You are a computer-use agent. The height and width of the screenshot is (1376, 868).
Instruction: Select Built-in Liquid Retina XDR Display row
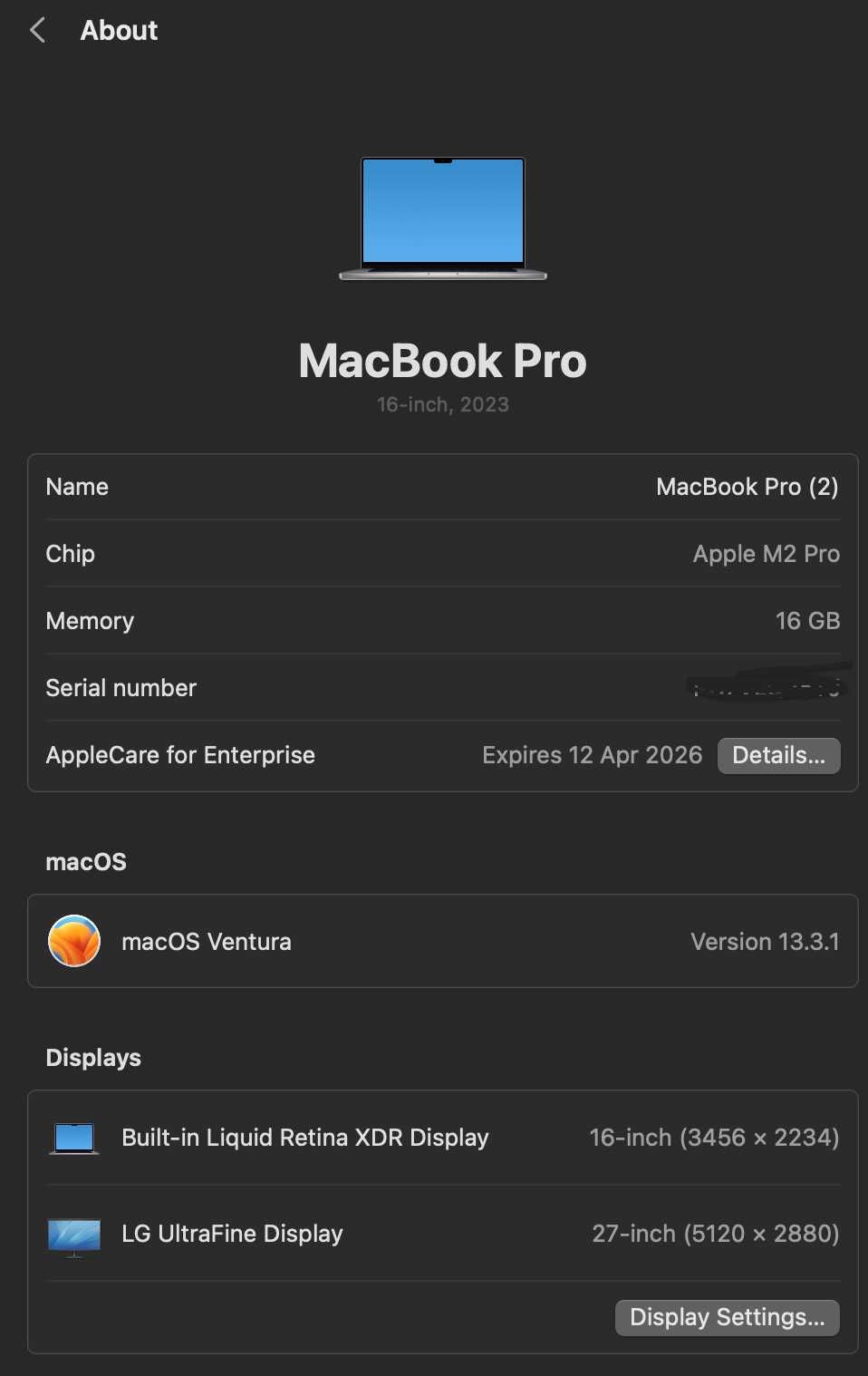443,1138
